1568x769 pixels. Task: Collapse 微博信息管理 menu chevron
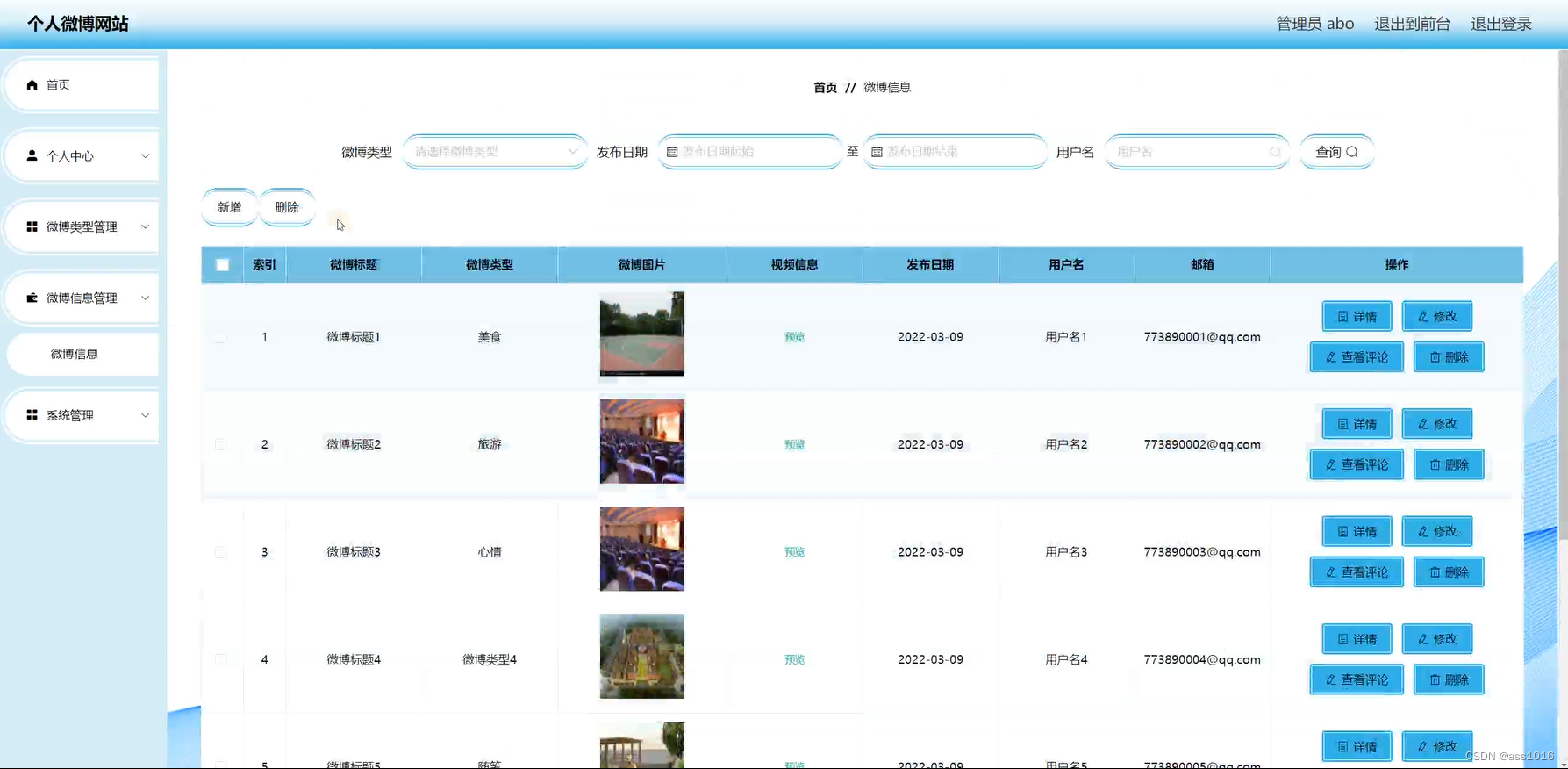pos(145,298)
